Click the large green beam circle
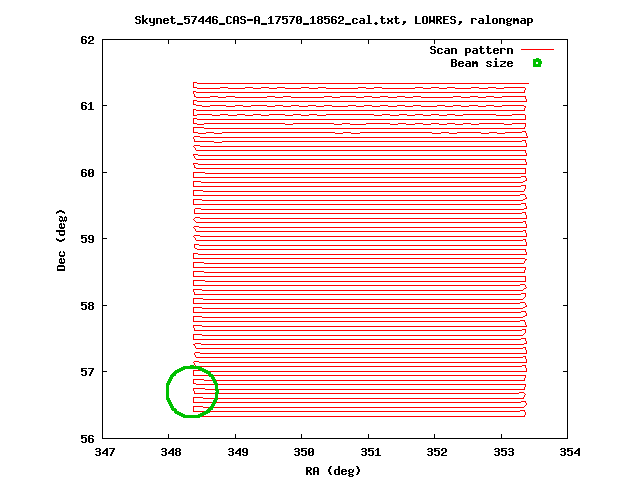Screen dimensions: 640x480 pyautogui.click(x=192, y=392)
